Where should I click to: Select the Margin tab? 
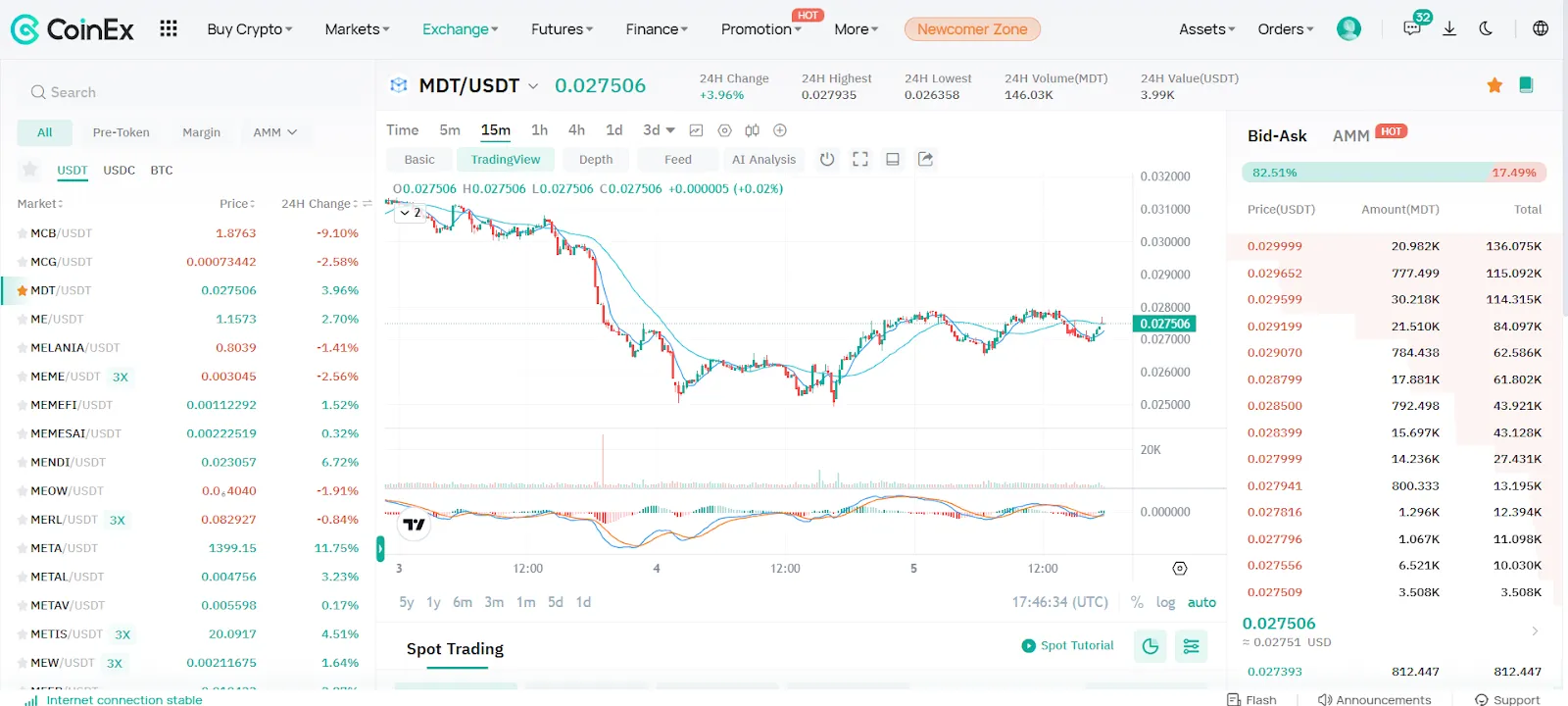coord(201,132)
